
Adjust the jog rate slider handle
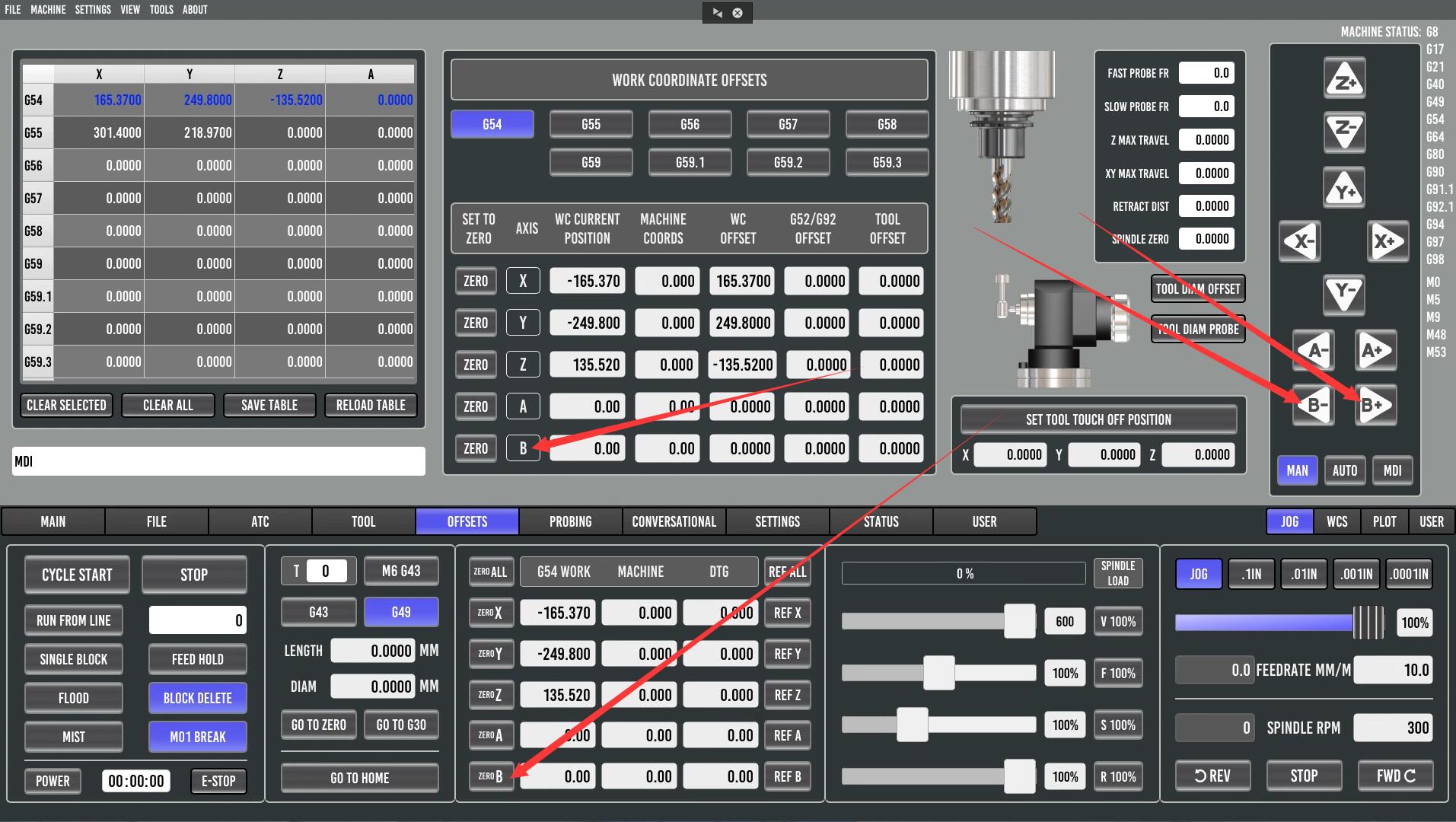click(1368, 623)
